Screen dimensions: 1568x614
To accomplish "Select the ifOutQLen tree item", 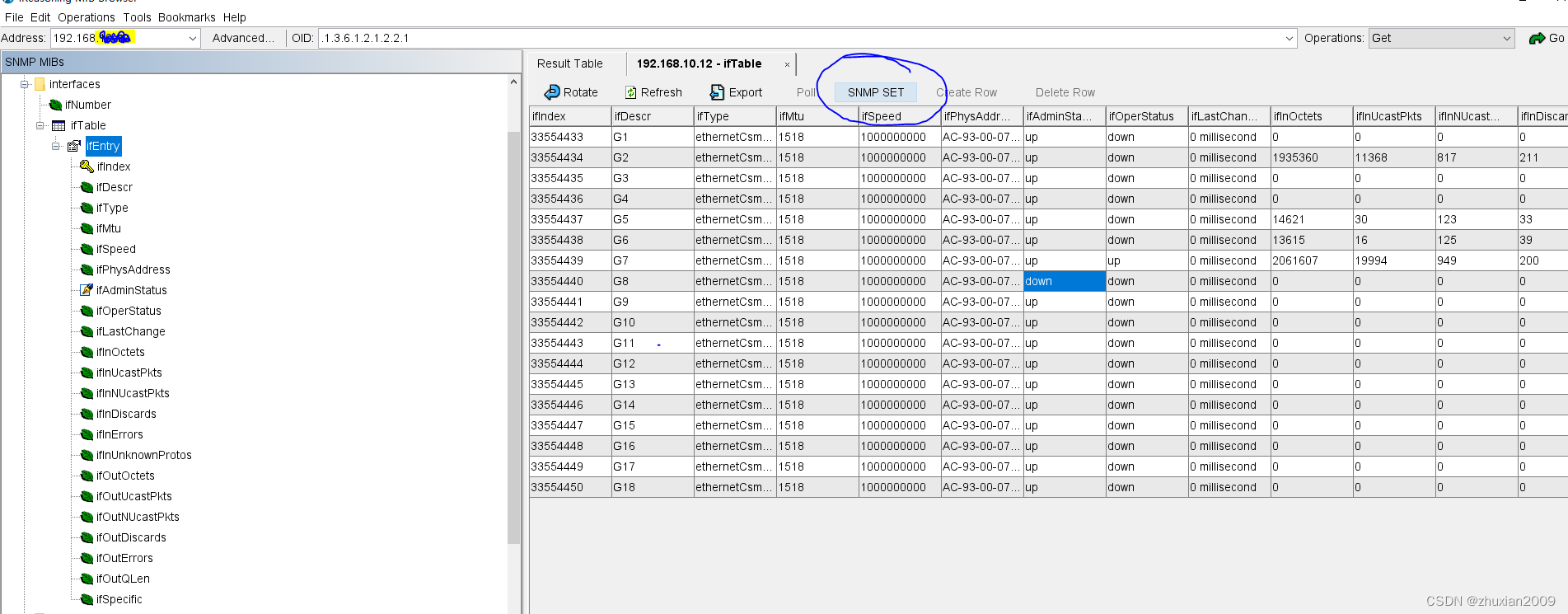I will point(123,579).
